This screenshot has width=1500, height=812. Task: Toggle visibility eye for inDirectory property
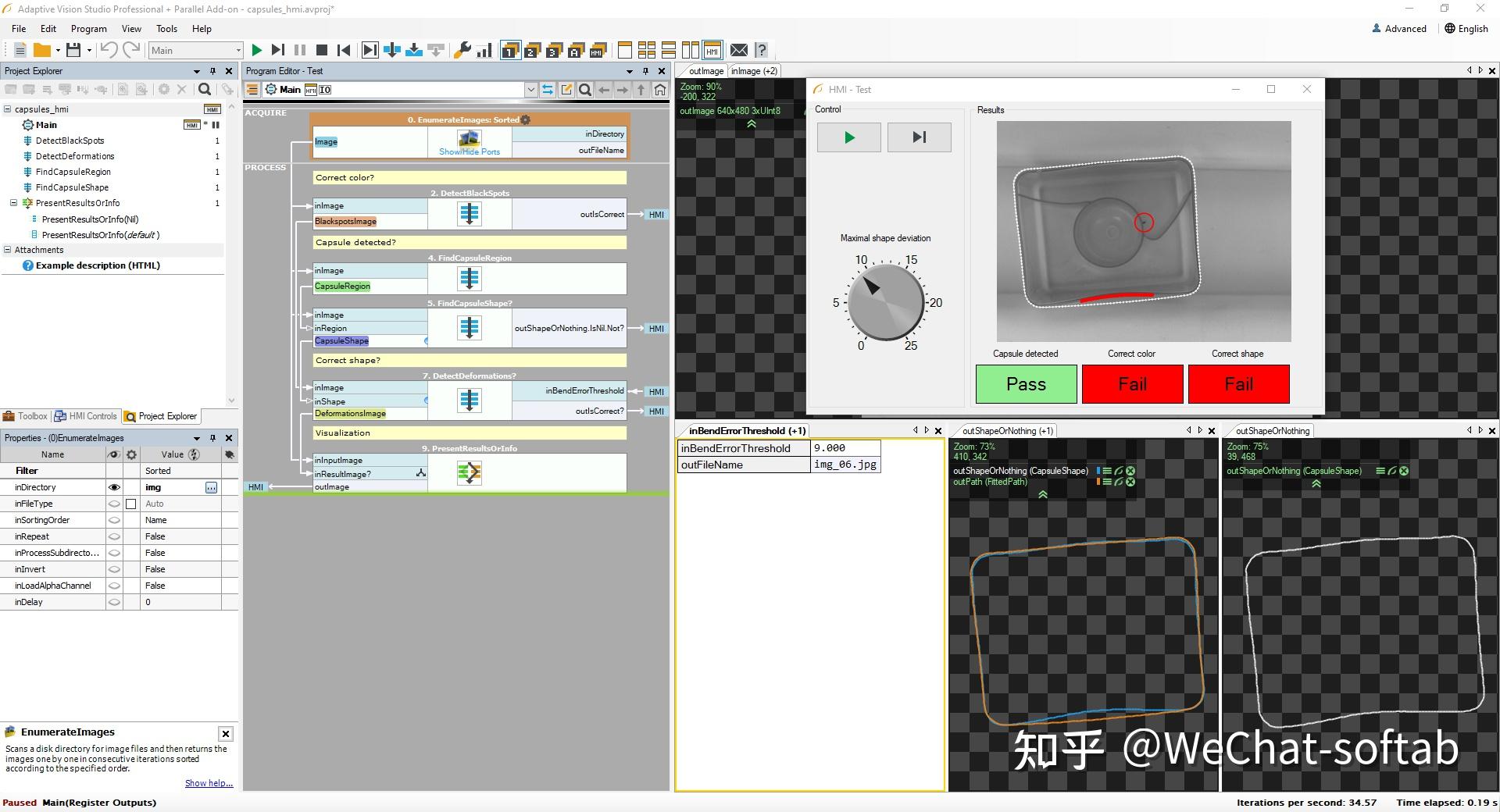pos(116,486)
